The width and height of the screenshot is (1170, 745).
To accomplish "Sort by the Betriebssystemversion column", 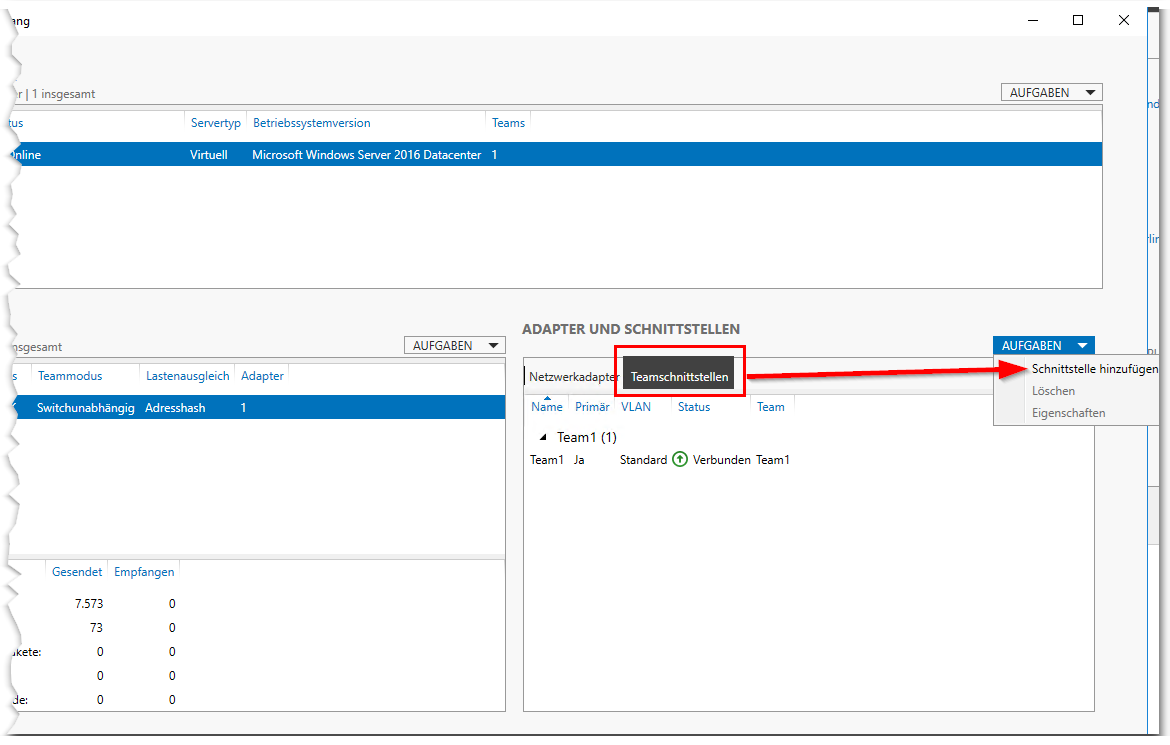I will click(311, 123).
